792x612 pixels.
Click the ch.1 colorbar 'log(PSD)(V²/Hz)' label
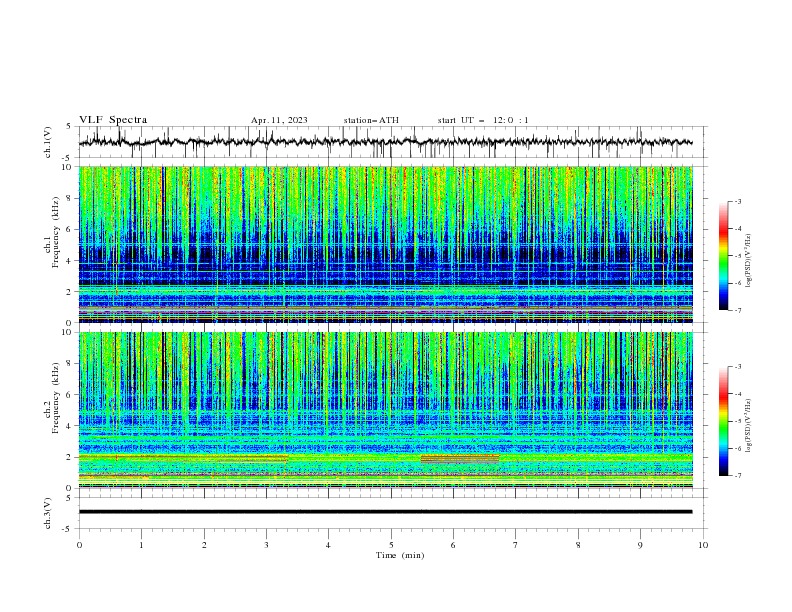(749, 261)
